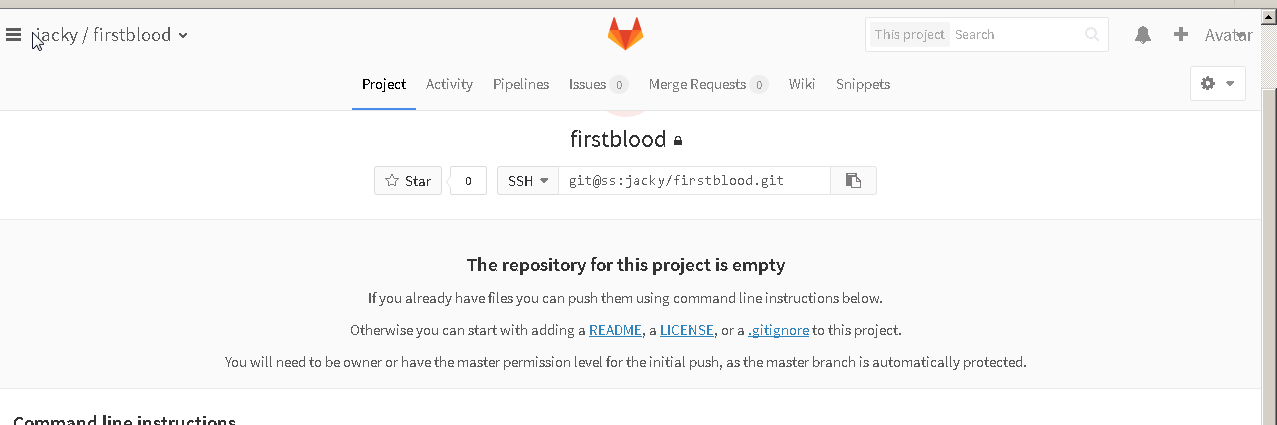Open the settings gear dropdown
Image resolution: width=1277 pixels, height=425 pixels.
point(1217,84)
